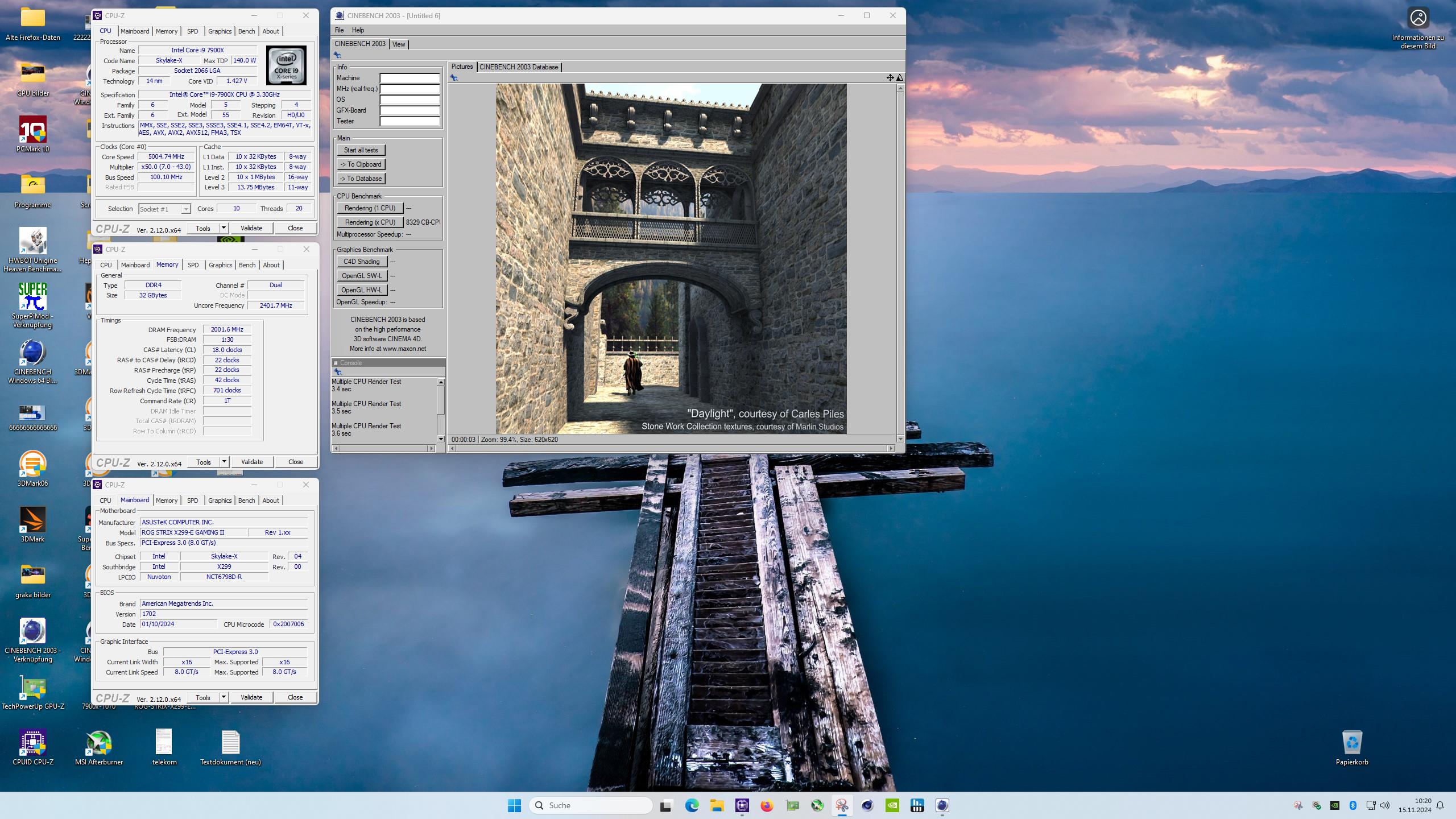Click Close in the CPU-Z Mainboard window
This screenshot has width=1456, height=819.
(x=295, y=697)
